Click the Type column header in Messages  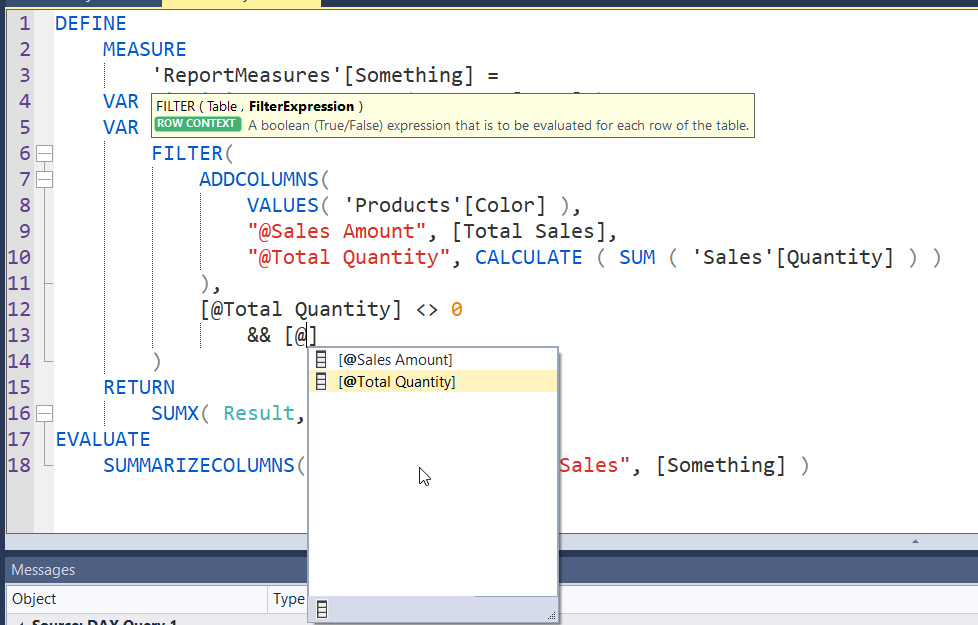click(287, 598)
